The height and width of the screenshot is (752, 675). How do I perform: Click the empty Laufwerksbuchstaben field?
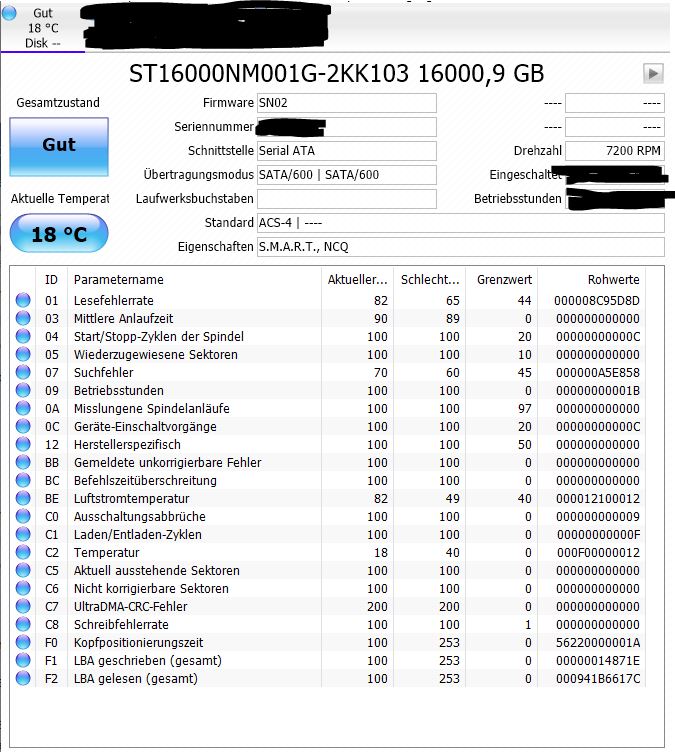click(x=346, y=199)
